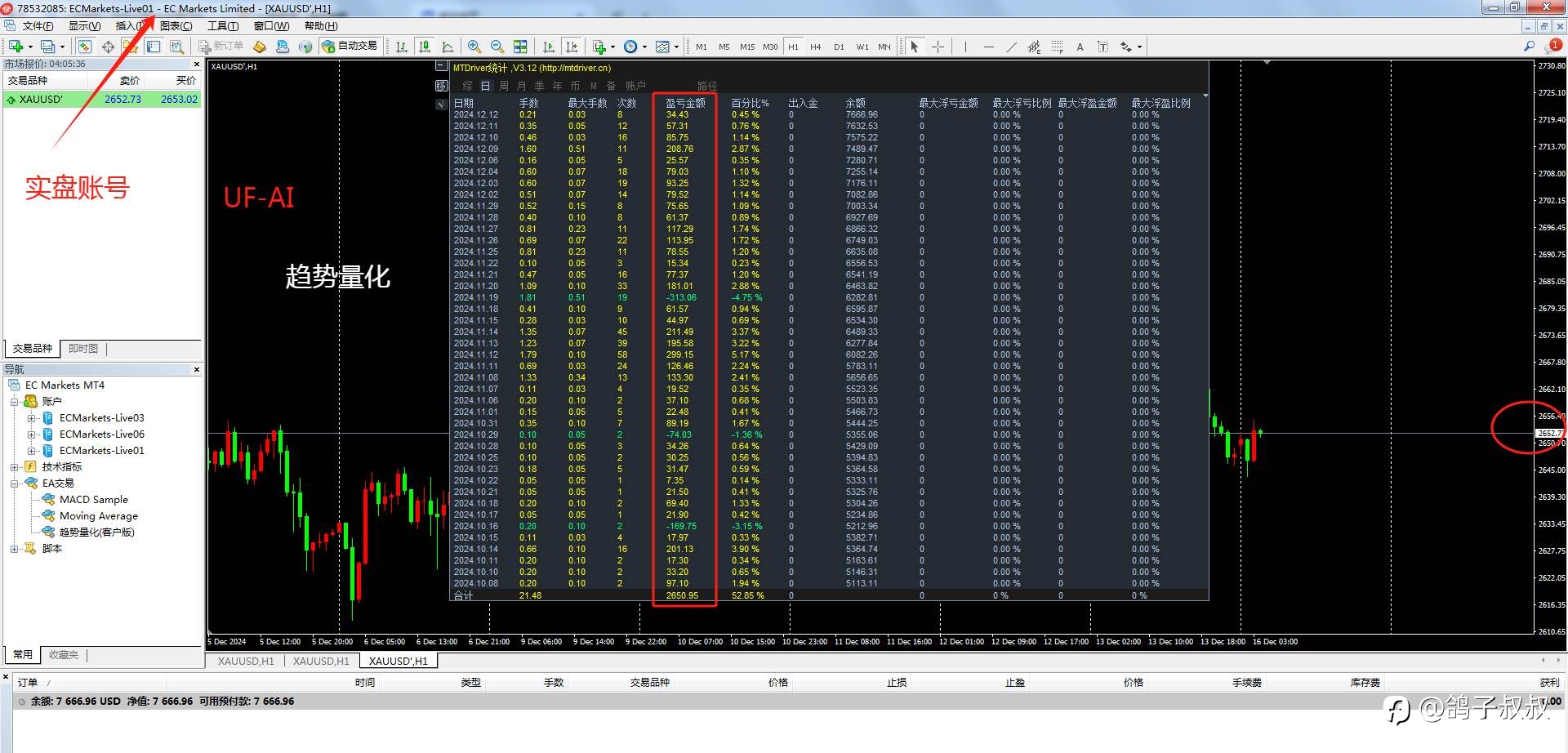Toggle 自动交易 auto trading button
The width and height of the screenshot is (1568, 753).
coord(350,47)
